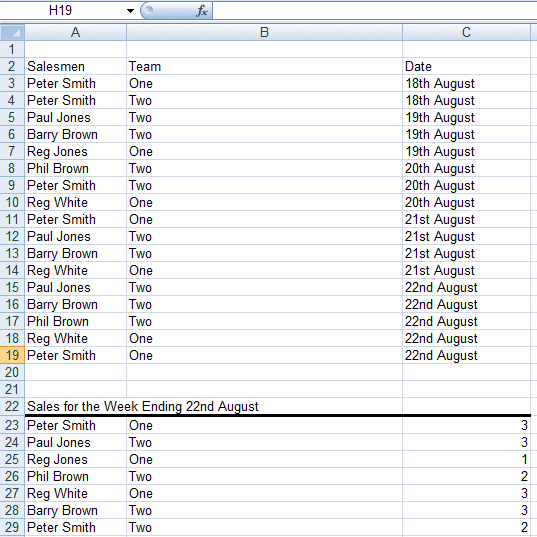The image size is (537, 537).
Task: Select row 2 header
Action: (x=12, y=66)
